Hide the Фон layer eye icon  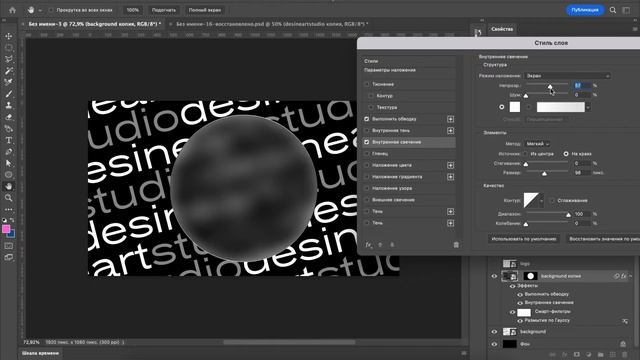pos(494,344)
